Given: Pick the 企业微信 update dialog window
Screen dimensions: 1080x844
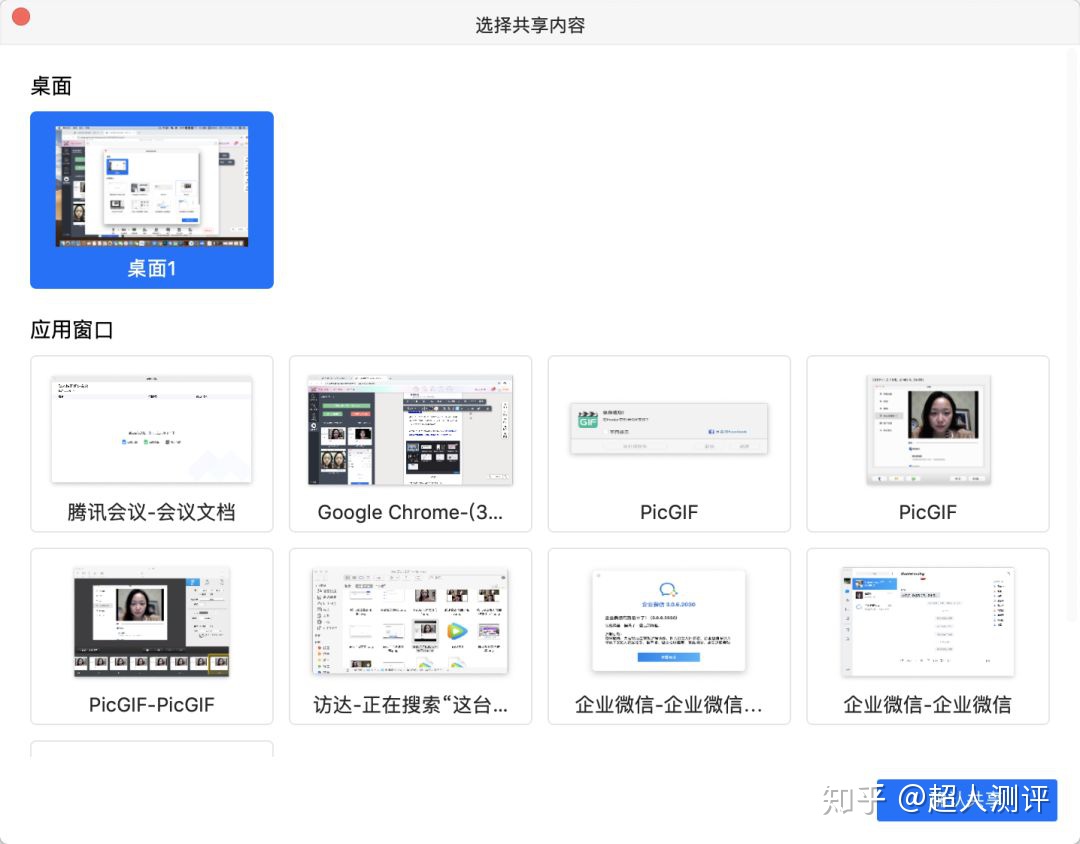Looking at the screenshot, I should pyautogui.click(x=669, y=636).
